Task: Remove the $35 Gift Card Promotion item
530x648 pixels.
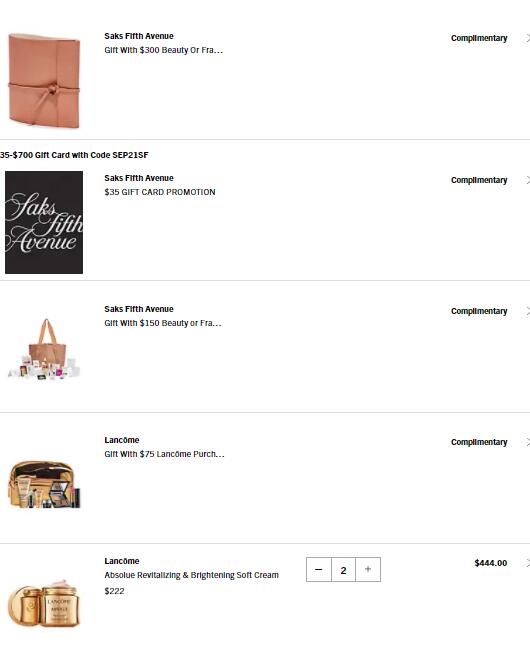Action: (x=528, y=180)
